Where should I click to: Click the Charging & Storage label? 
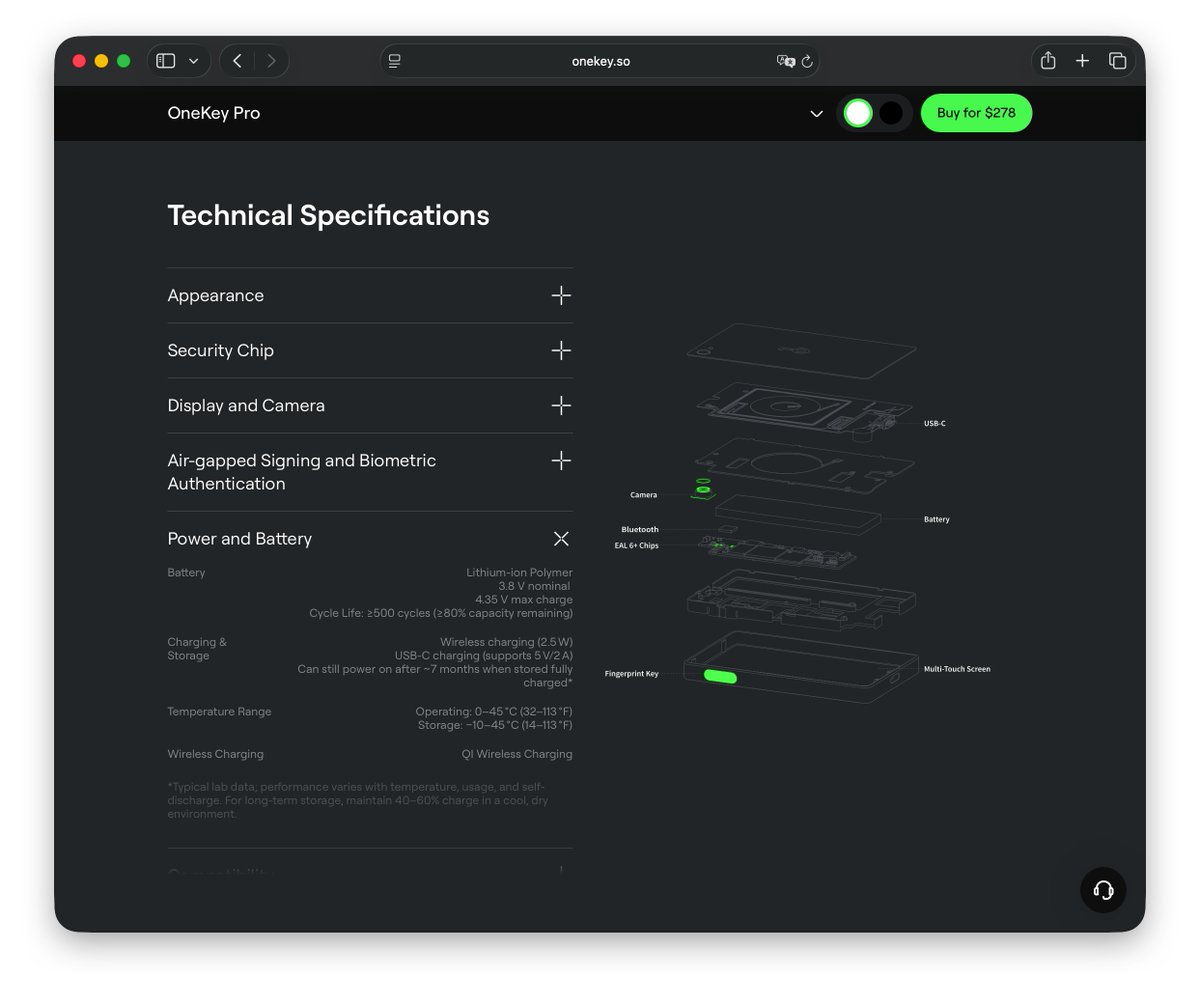(x=197, y=649)
